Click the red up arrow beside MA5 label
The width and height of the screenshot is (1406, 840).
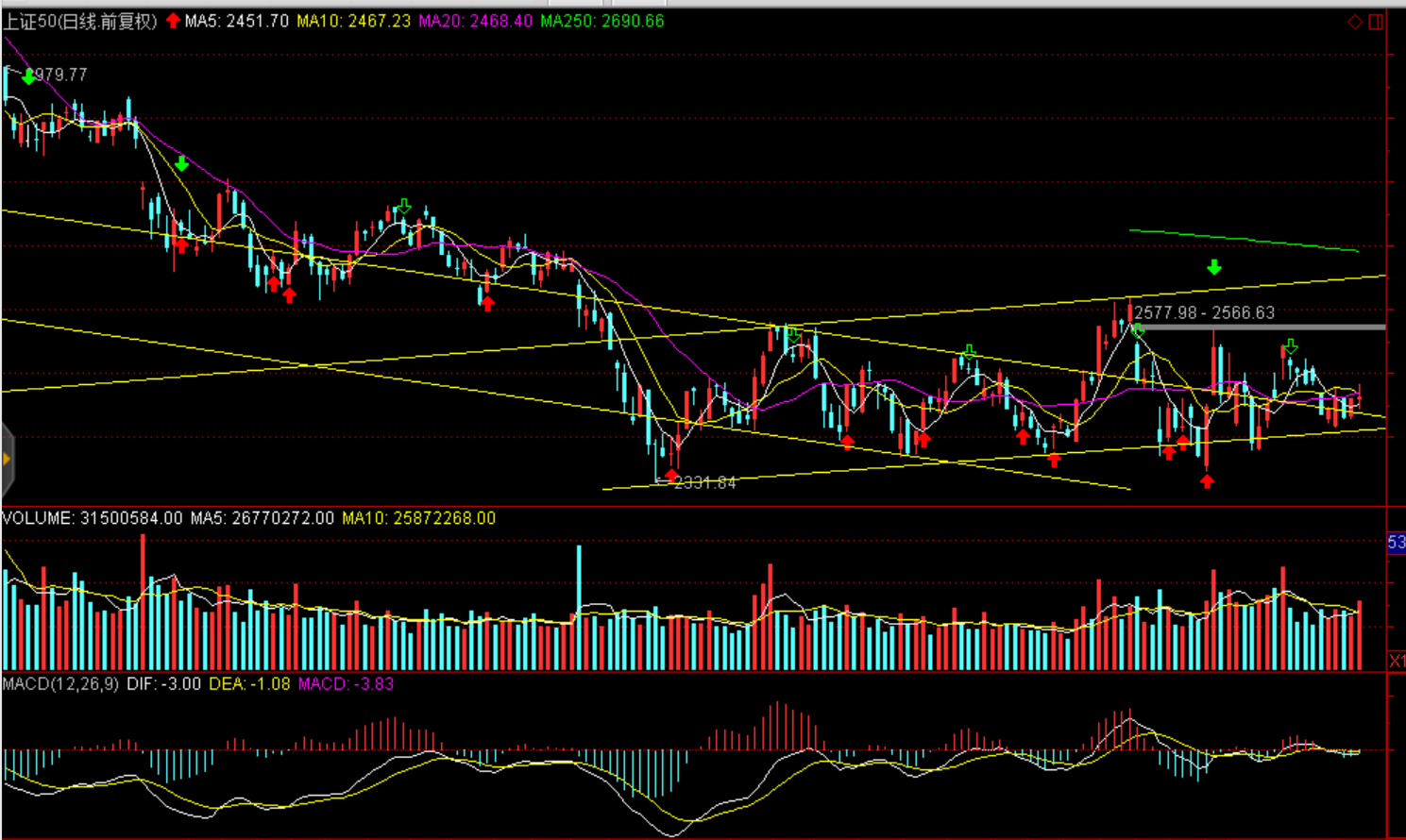(x=173, y=21)
